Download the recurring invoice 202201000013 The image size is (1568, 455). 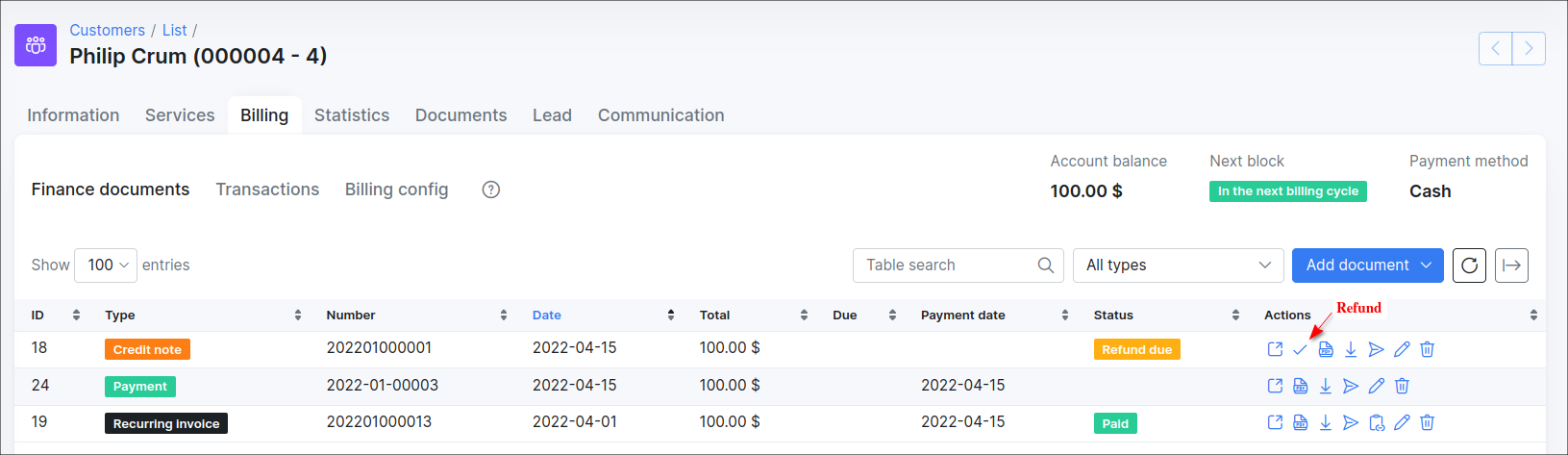[x=1325, y=422]
